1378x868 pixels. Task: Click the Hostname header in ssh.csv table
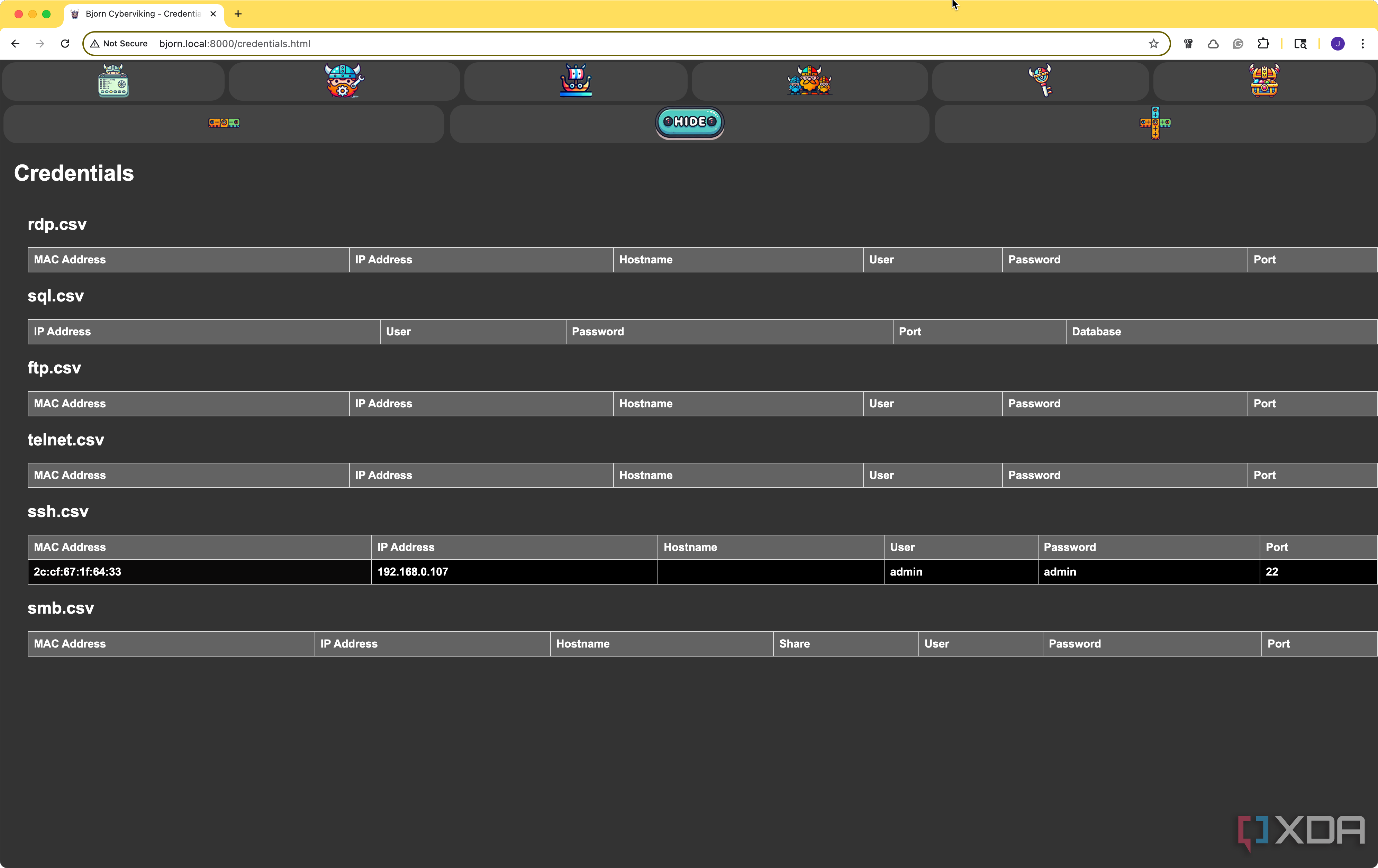tap(770, 548)
